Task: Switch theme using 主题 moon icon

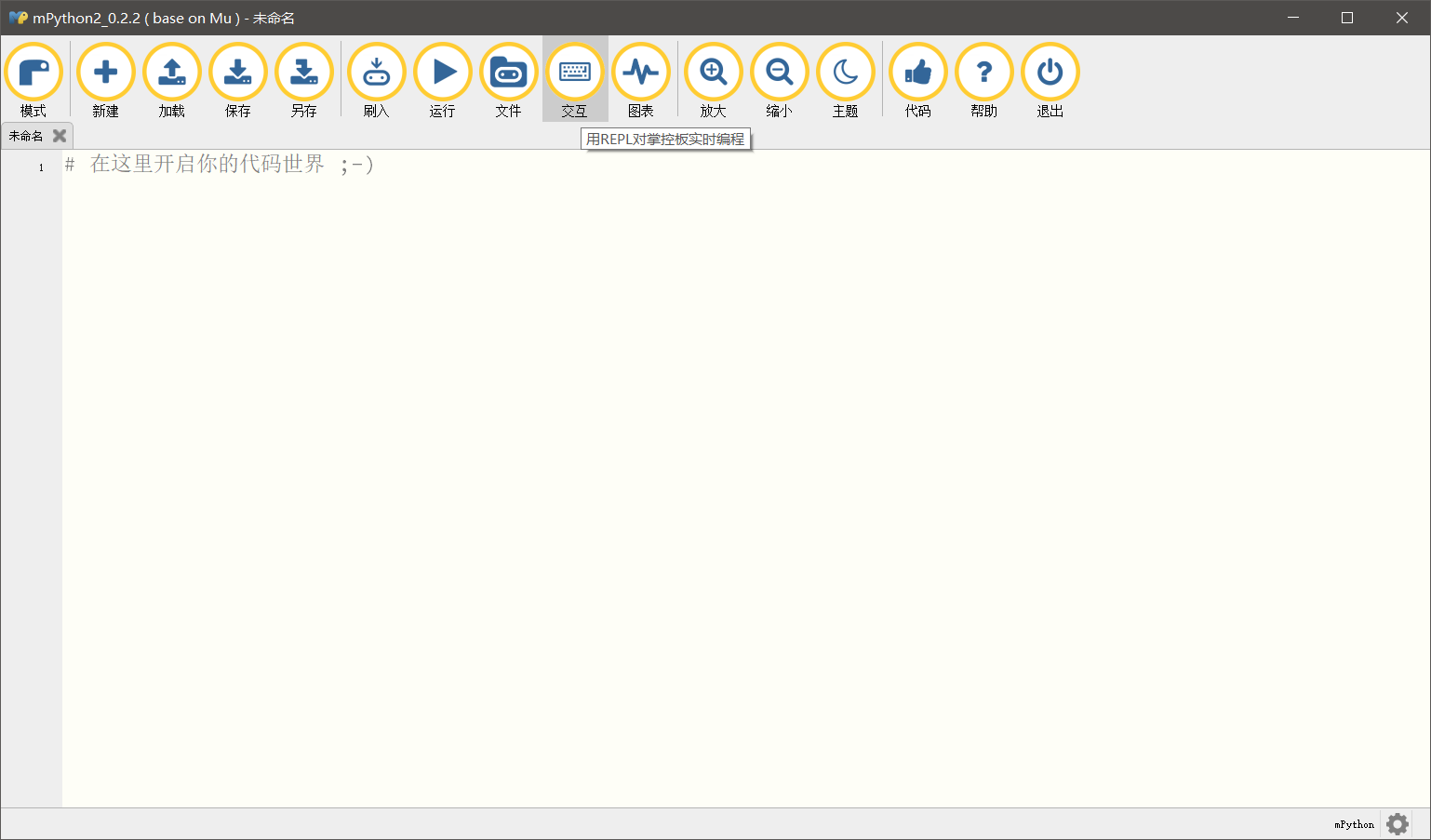Action: (x=846, y=80)
